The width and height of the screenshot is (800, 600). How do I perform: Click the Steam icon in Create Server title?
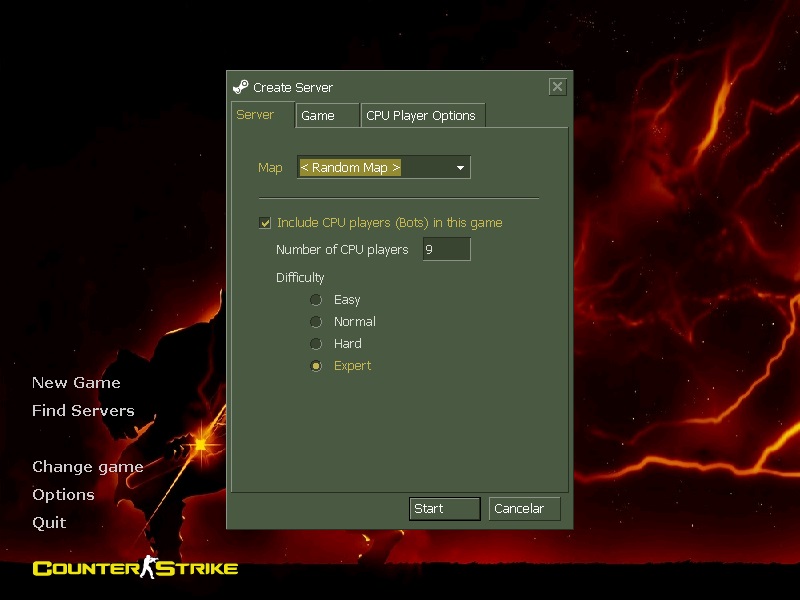240,87
